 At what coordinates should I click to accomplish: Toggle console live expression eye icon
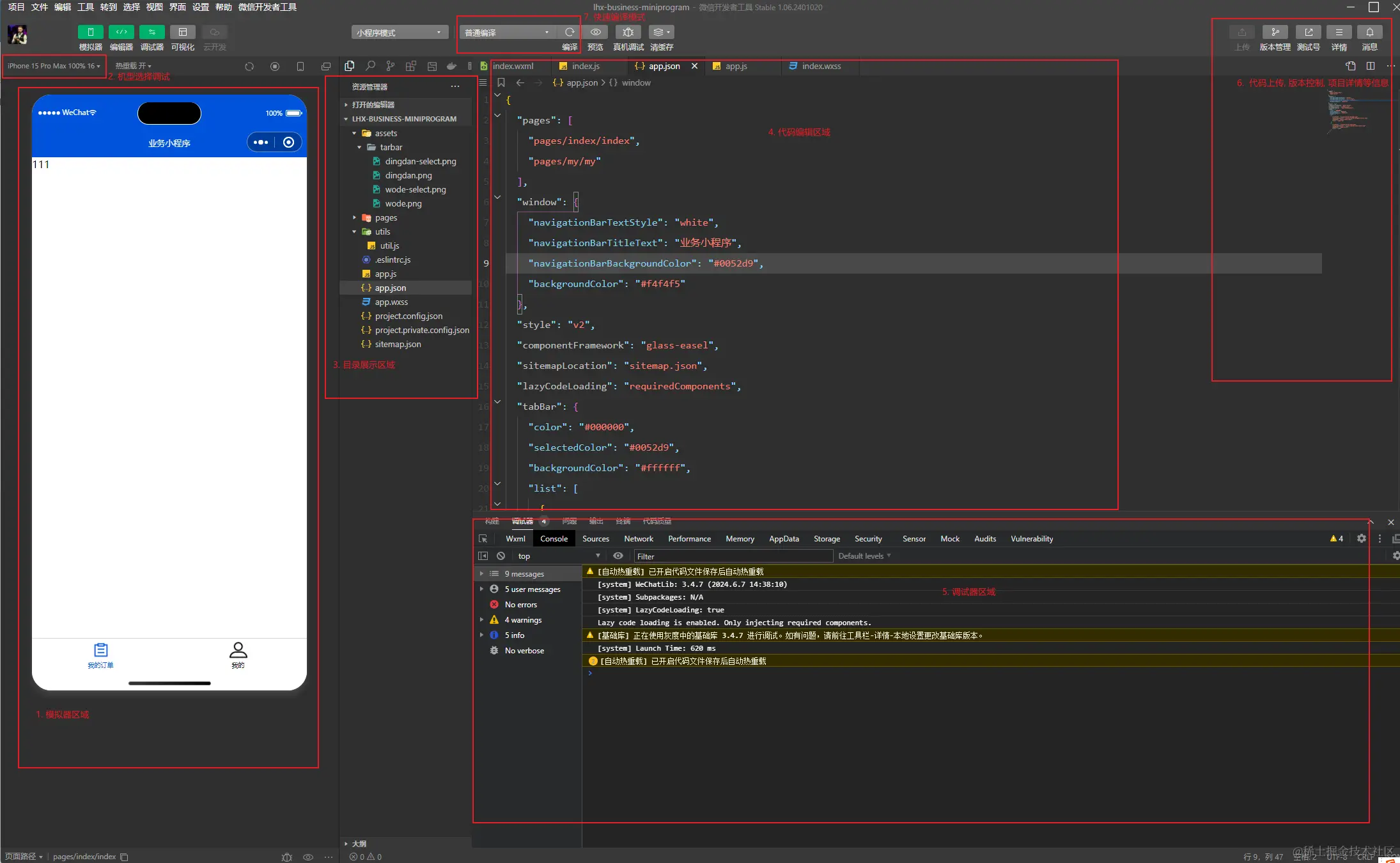(x=618, y=556)
